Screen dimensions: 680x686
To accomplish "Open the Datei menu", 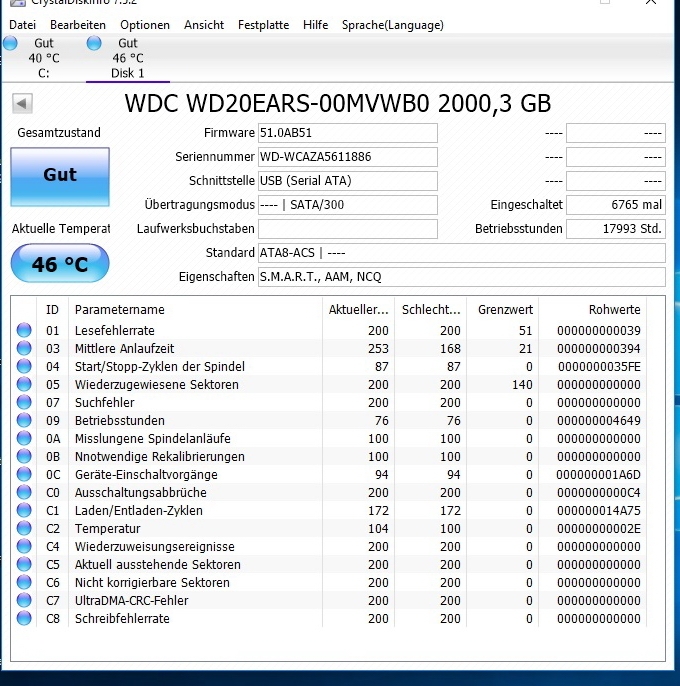I will pos(22,25).
